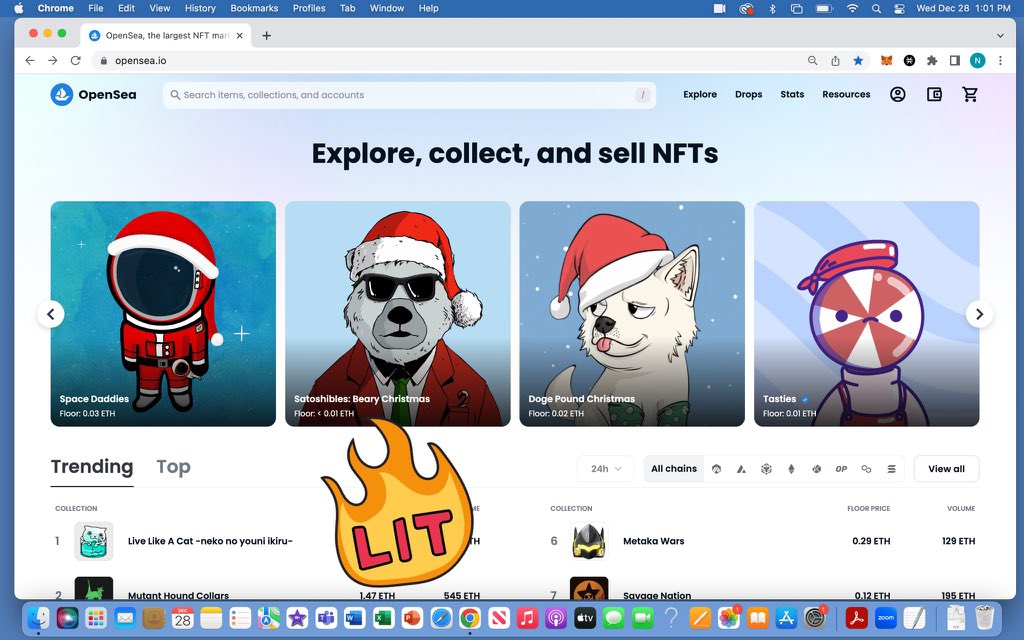Open the Bookmarks menu in menu bar
This screenshot has height=640, width=1024.
pyautogui.click(x=254, y=8)
